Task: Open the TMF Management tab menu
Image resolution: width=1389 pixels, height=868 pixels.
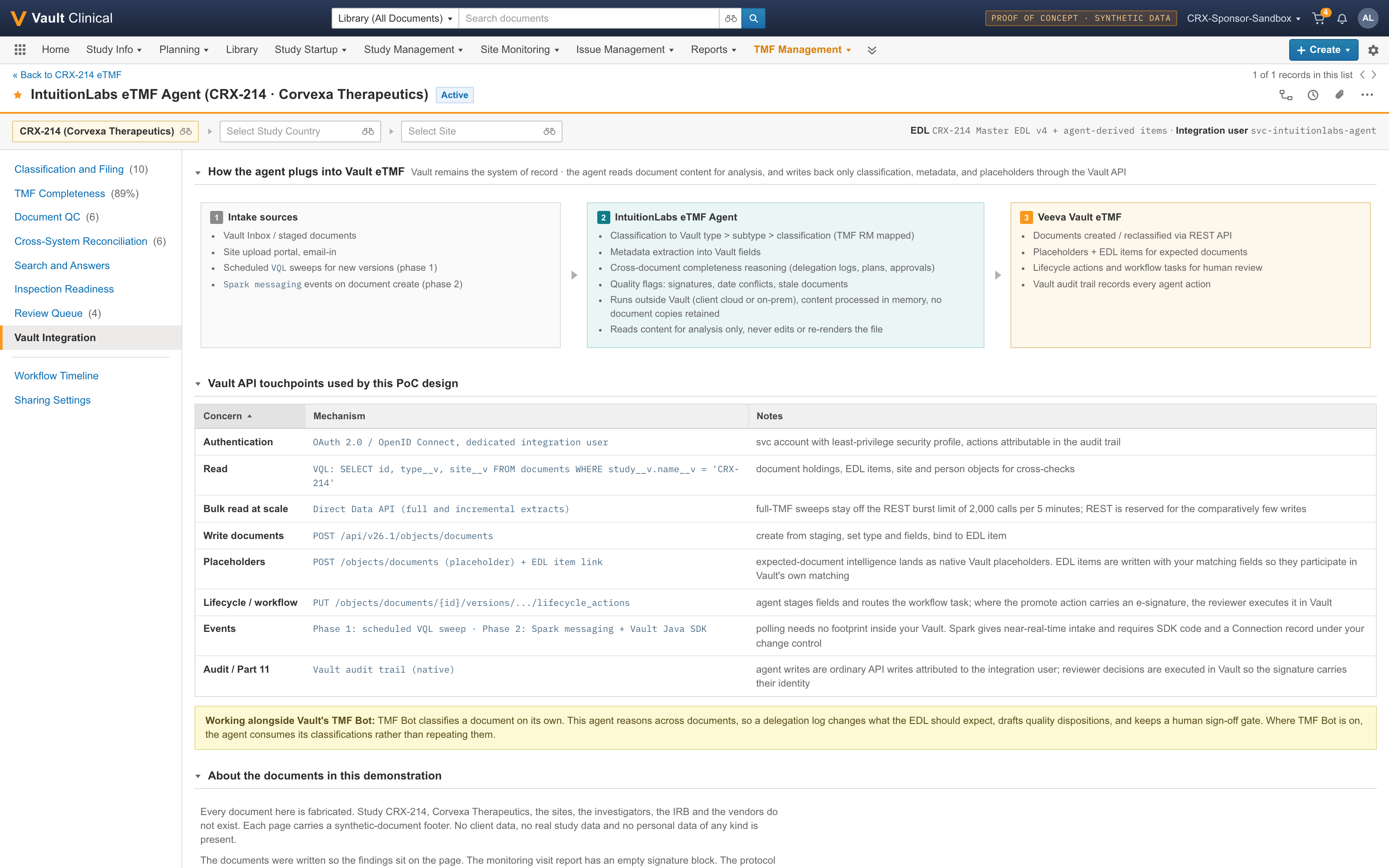Action: click(802, 50)
